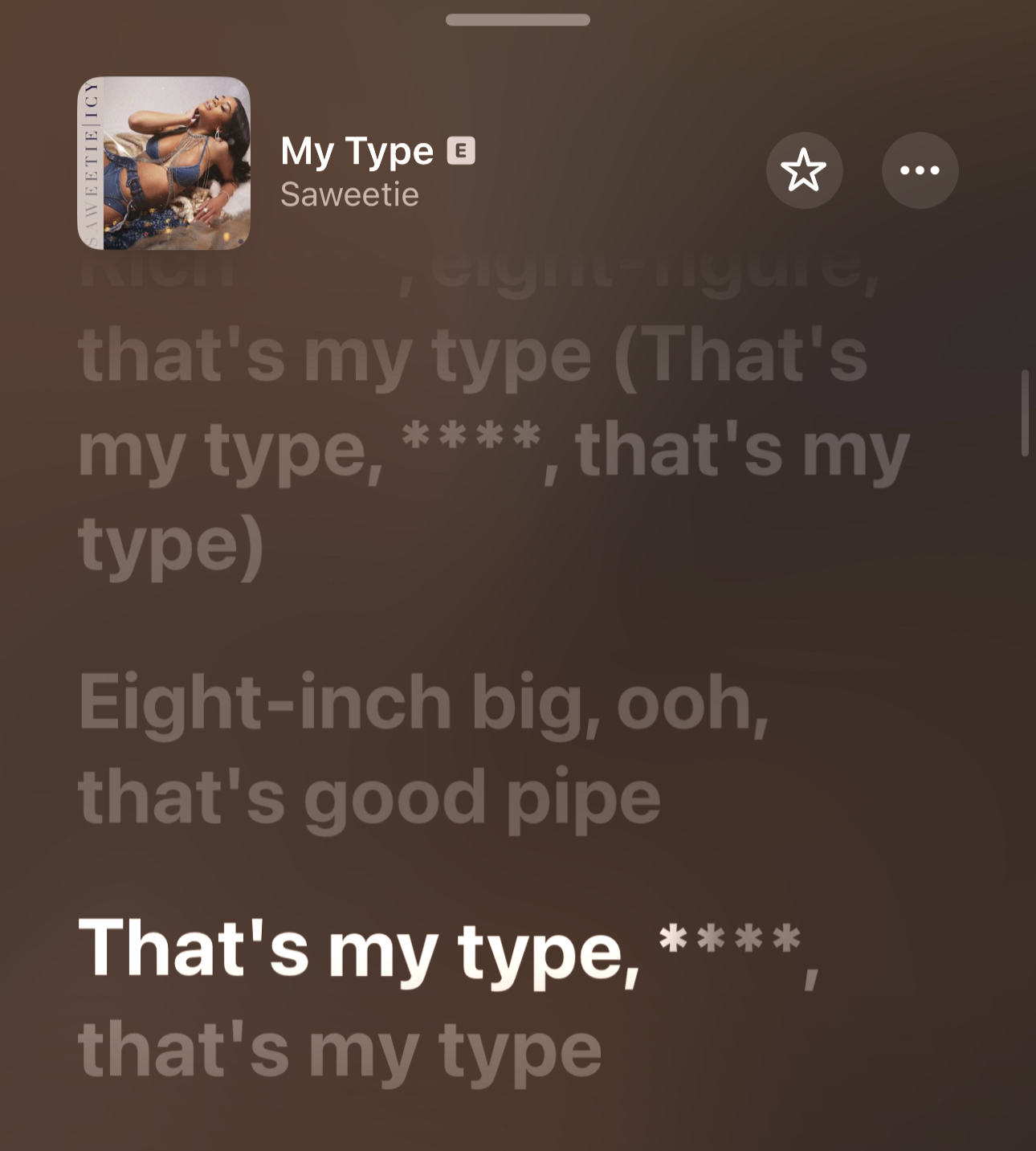Tap the lone "type)" lyric line
Viewport: 1036px width, 1151px height.
pos(171,545)
